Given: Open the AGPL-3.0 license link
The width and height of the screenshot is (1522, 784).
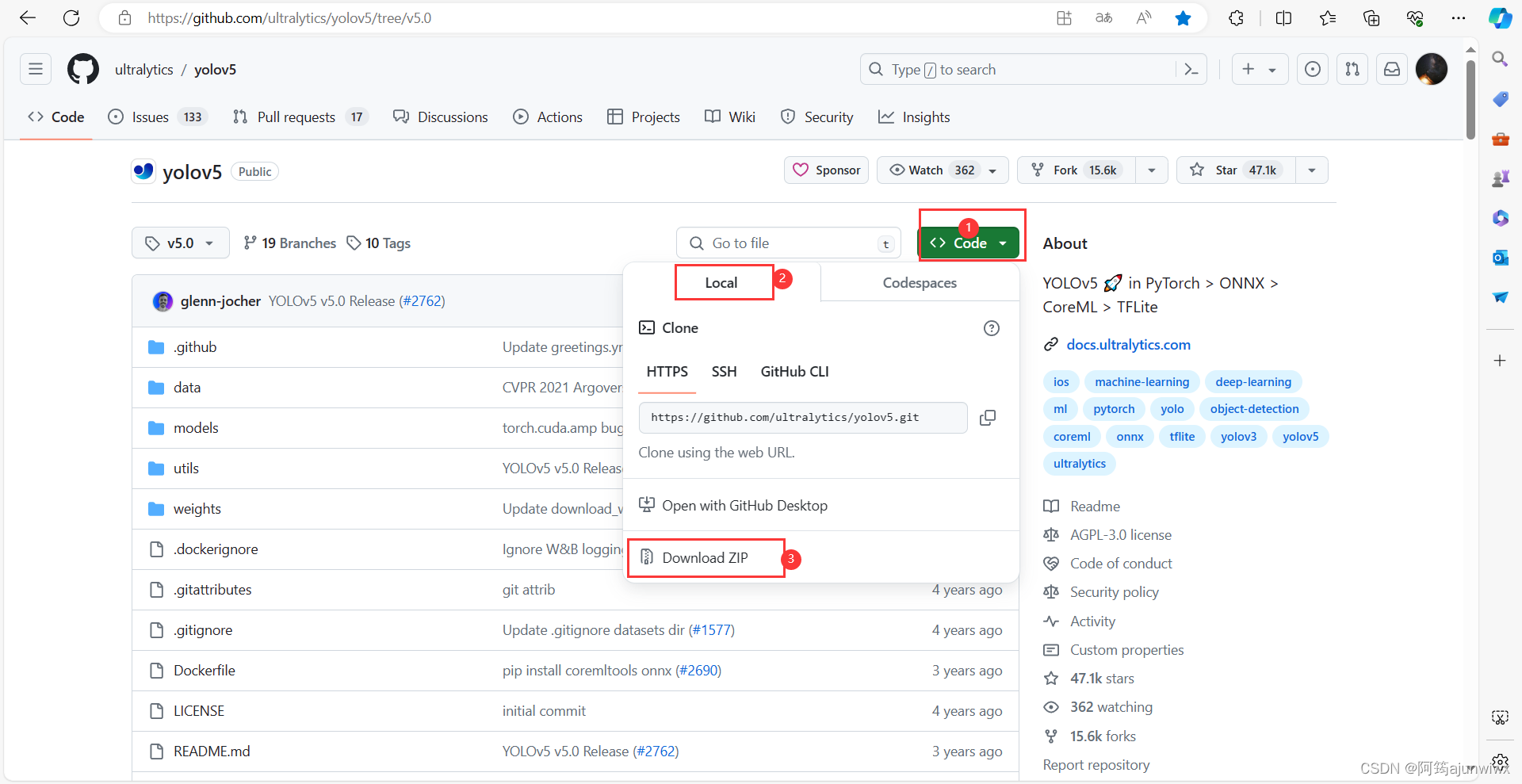Looking at the screenshot, I should [x=1120, y=535].
